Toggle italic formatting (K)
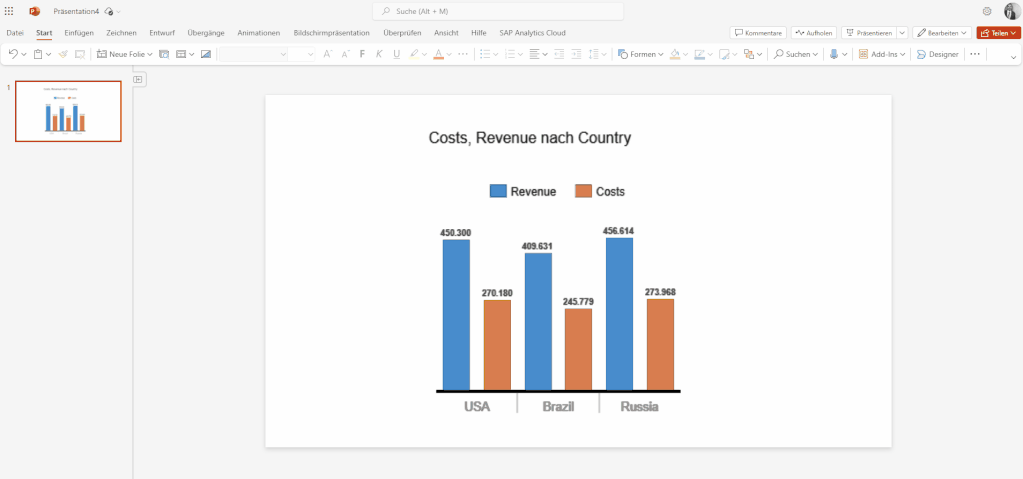Viewport: 1023px width, 479px height. tap(379, 54)
